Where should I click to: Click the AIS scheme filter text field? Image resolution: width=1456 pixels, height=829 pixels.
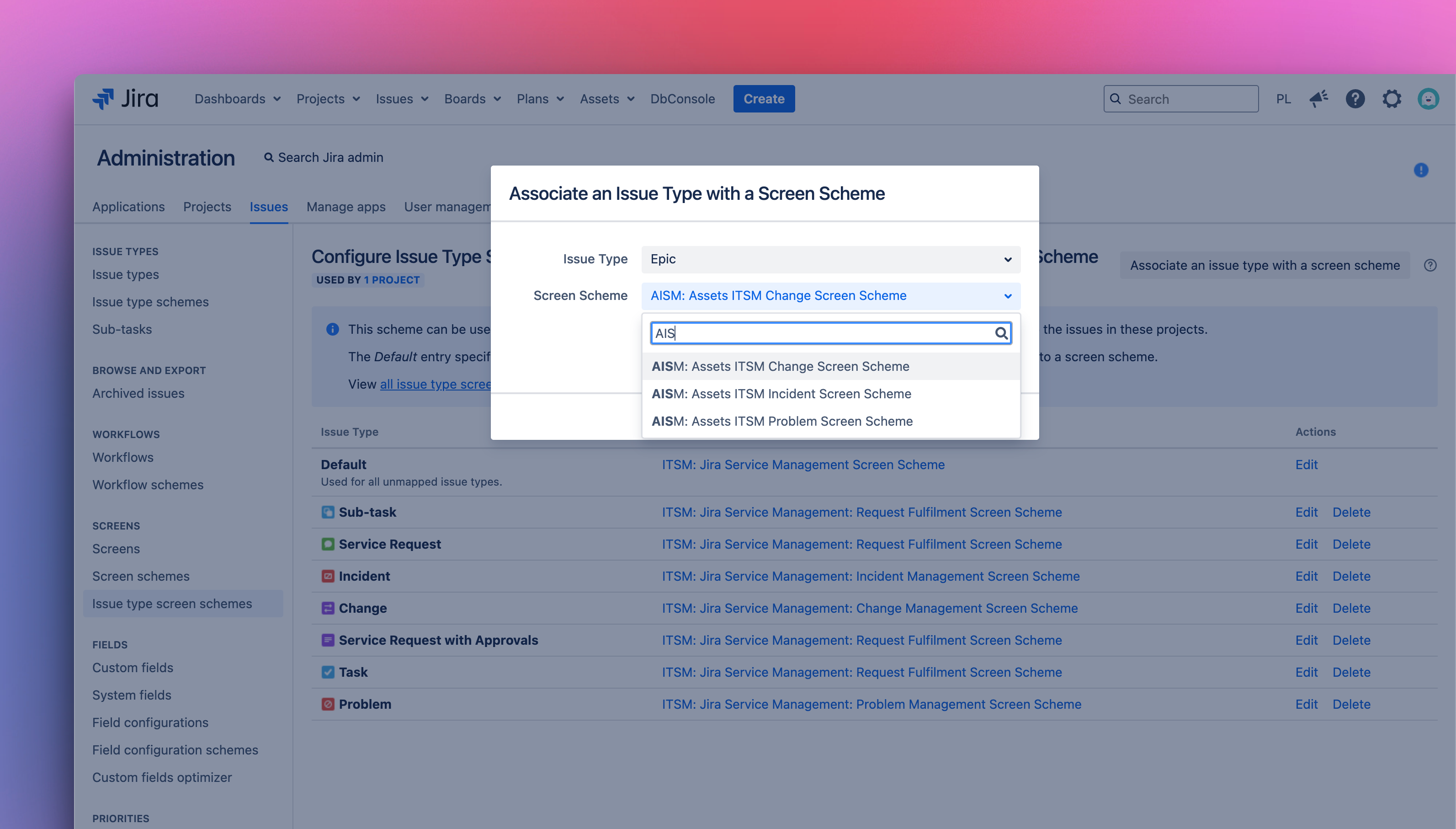819,333
